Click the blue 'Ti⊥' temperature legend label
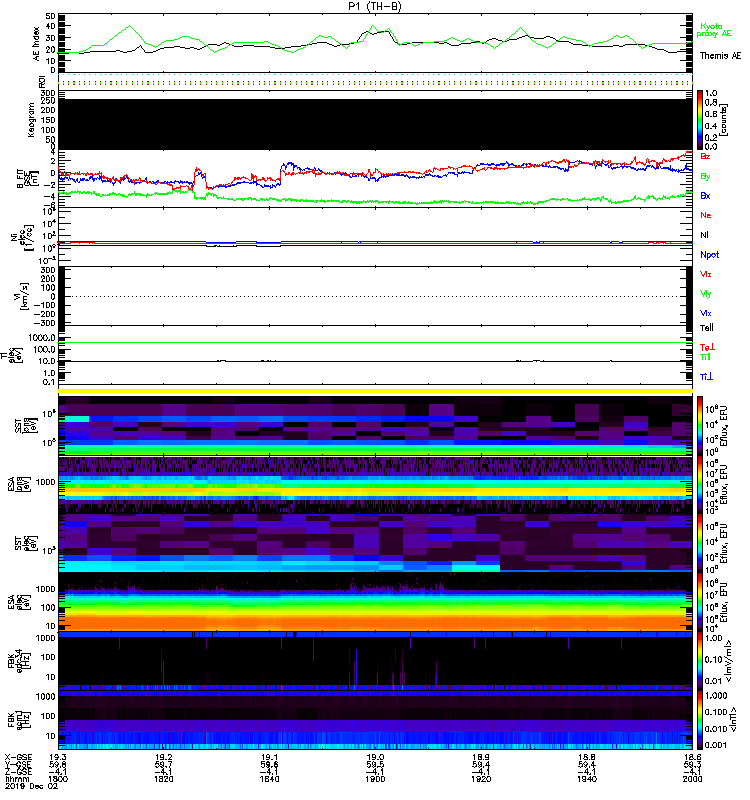The width and height of the screenshot is (750, 800). [706, 377]
